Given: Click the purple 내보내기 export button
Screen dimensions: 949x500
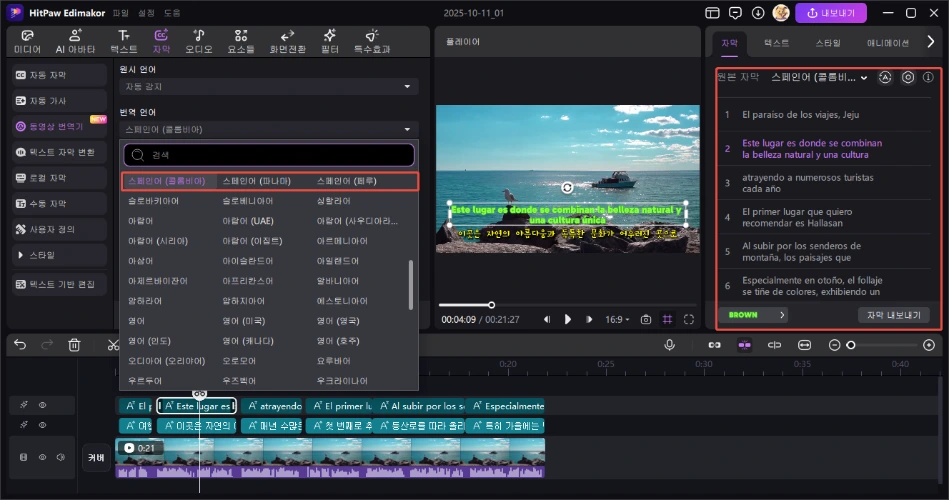Looking at the screenshot, I should coord(830,13).
